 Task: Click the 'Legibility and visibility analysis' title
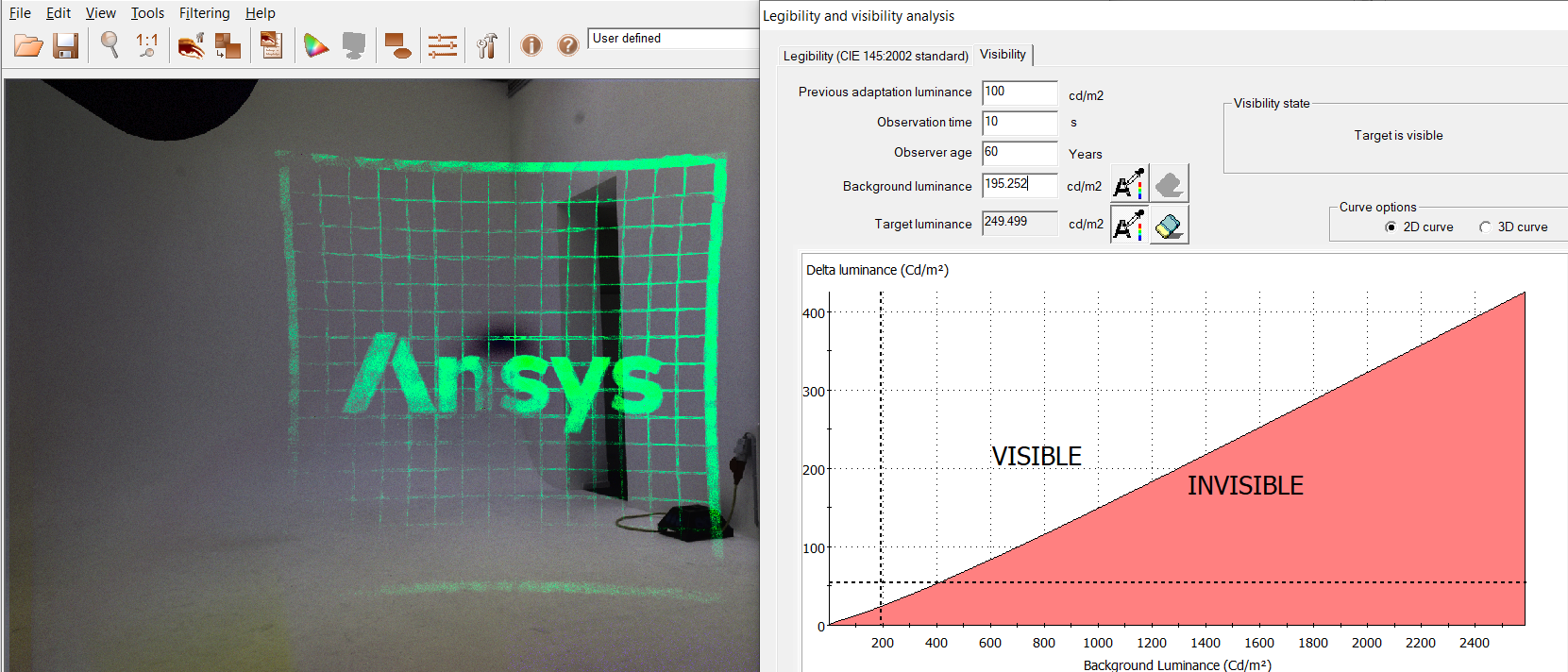(x=858, y=16)
